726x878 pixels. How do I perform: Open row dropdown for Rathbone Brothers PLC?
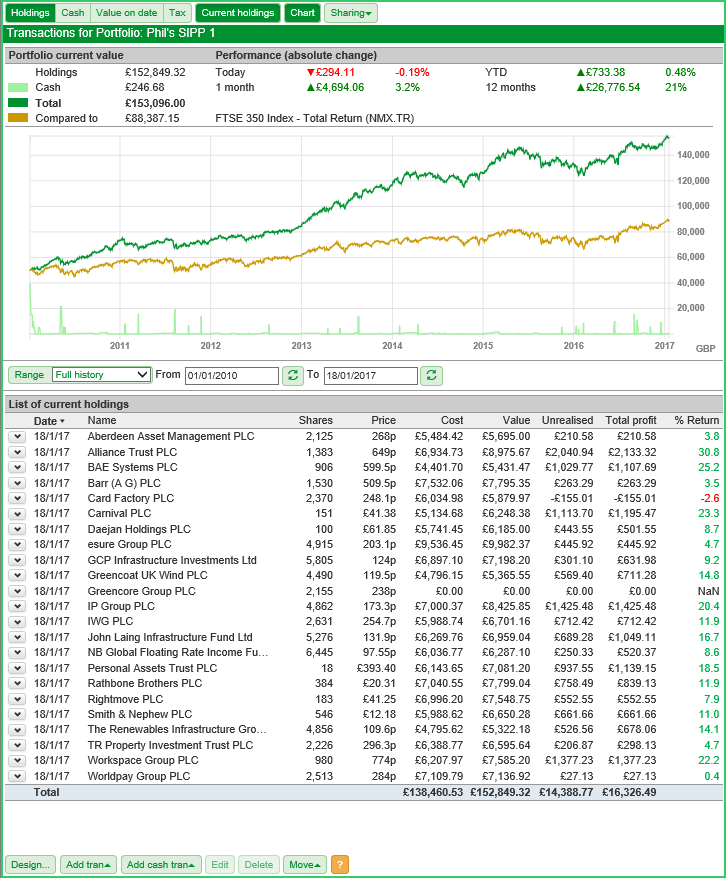tap(17, 684)
